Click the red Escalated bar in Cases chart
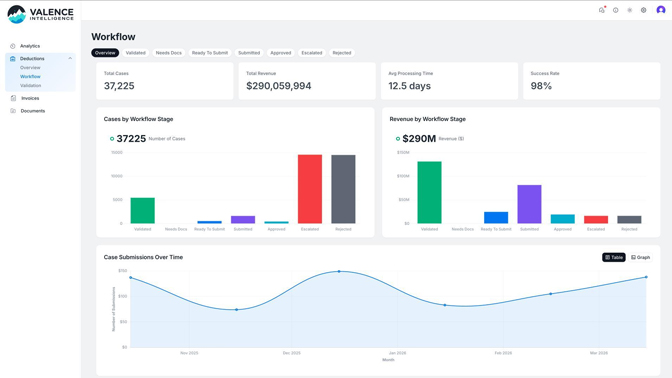The height and width of the screenshot is (378, 672). (310, 189)
